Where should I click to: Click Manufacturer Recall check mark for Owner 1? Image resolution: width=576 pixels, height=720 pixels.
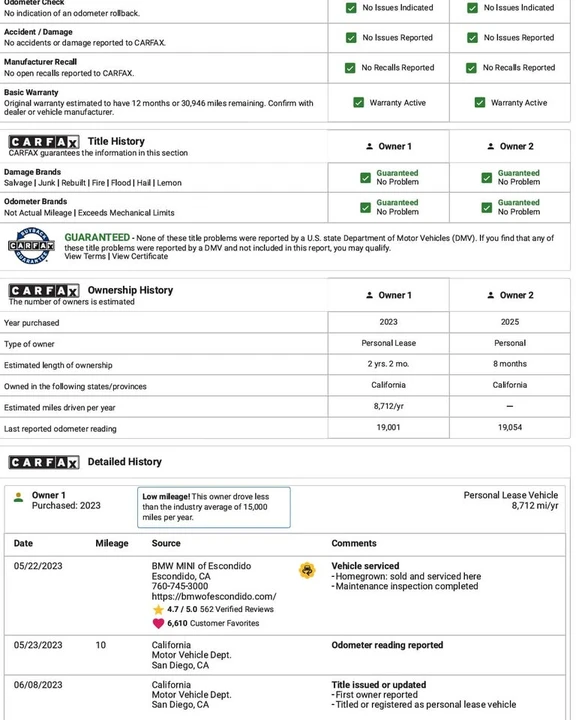tap(350, 68)
